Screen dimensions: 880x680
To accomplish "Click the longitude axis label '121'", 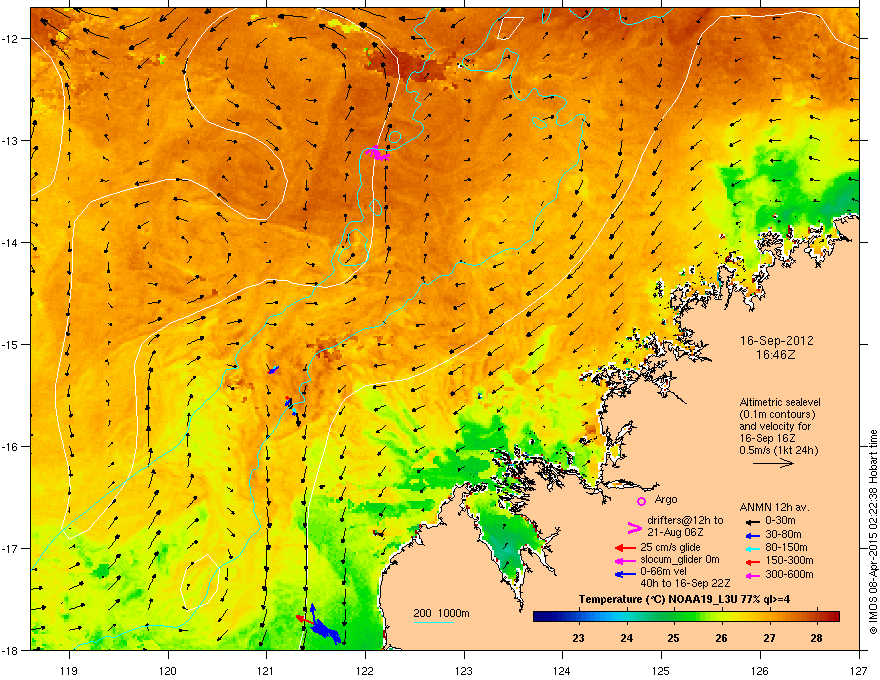I will click(266, 670).
